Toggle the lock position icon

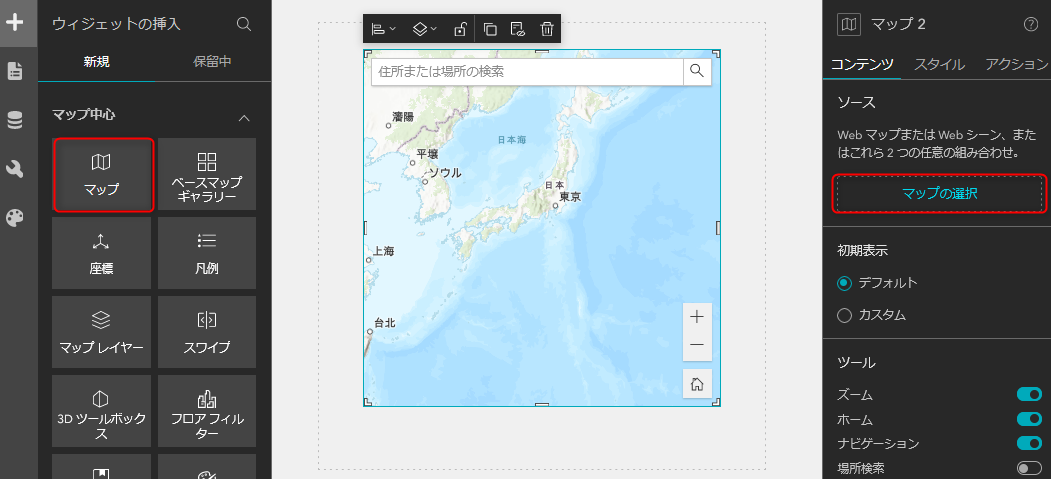[x=460, y=29]
